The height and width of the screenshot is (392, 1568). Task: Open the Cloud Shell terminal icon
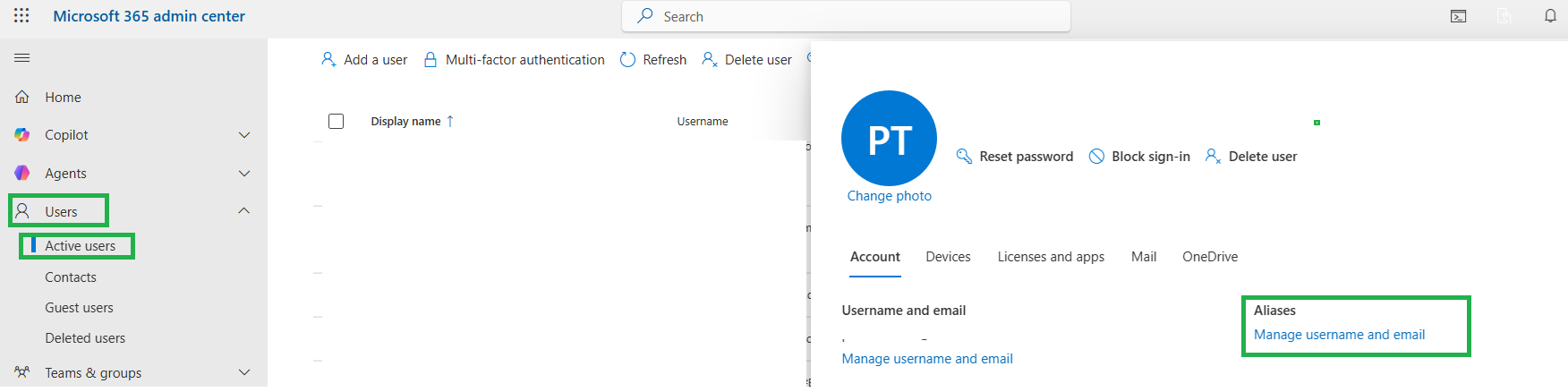[1459, 16]
